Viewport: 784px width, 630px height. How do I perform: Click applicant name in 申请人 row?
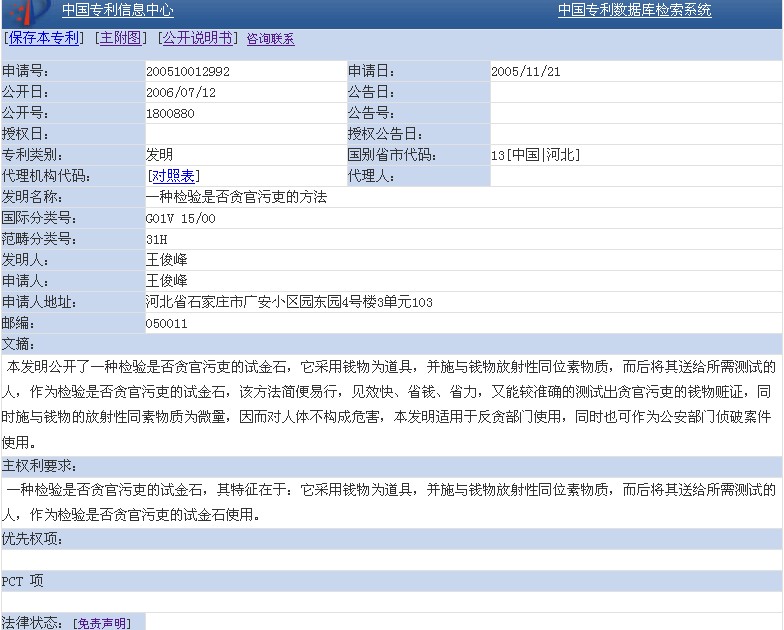(x=166, y=281)
